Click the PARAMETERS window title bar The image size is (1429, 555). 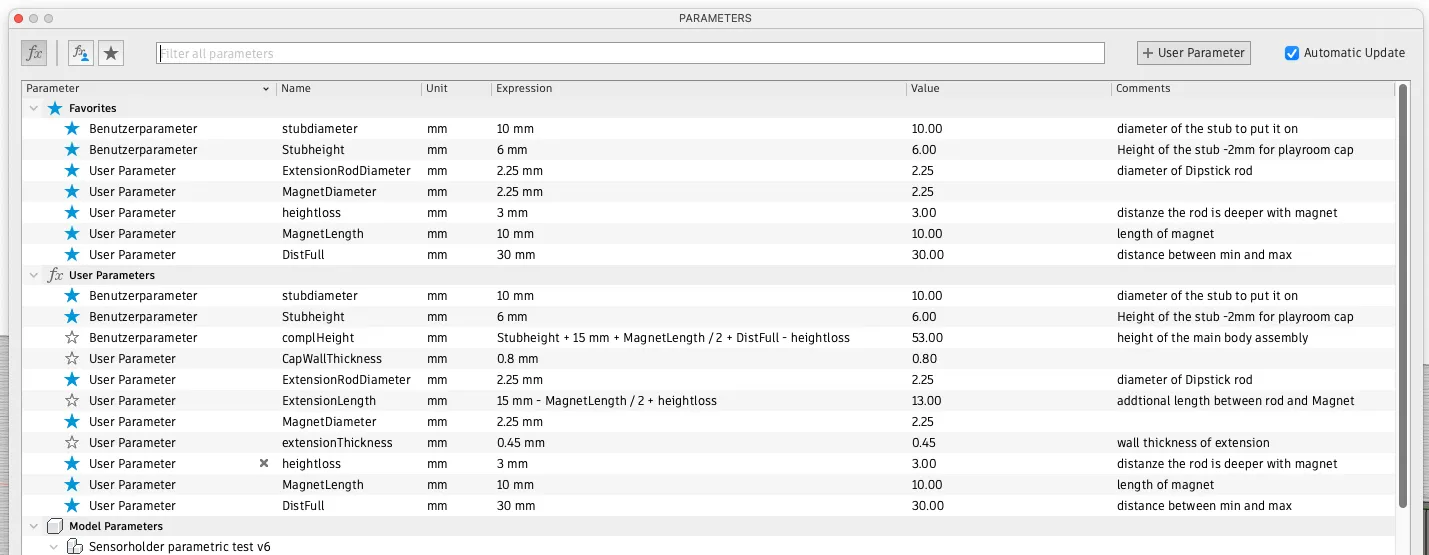pyautogui.click(x=714, y=18)
